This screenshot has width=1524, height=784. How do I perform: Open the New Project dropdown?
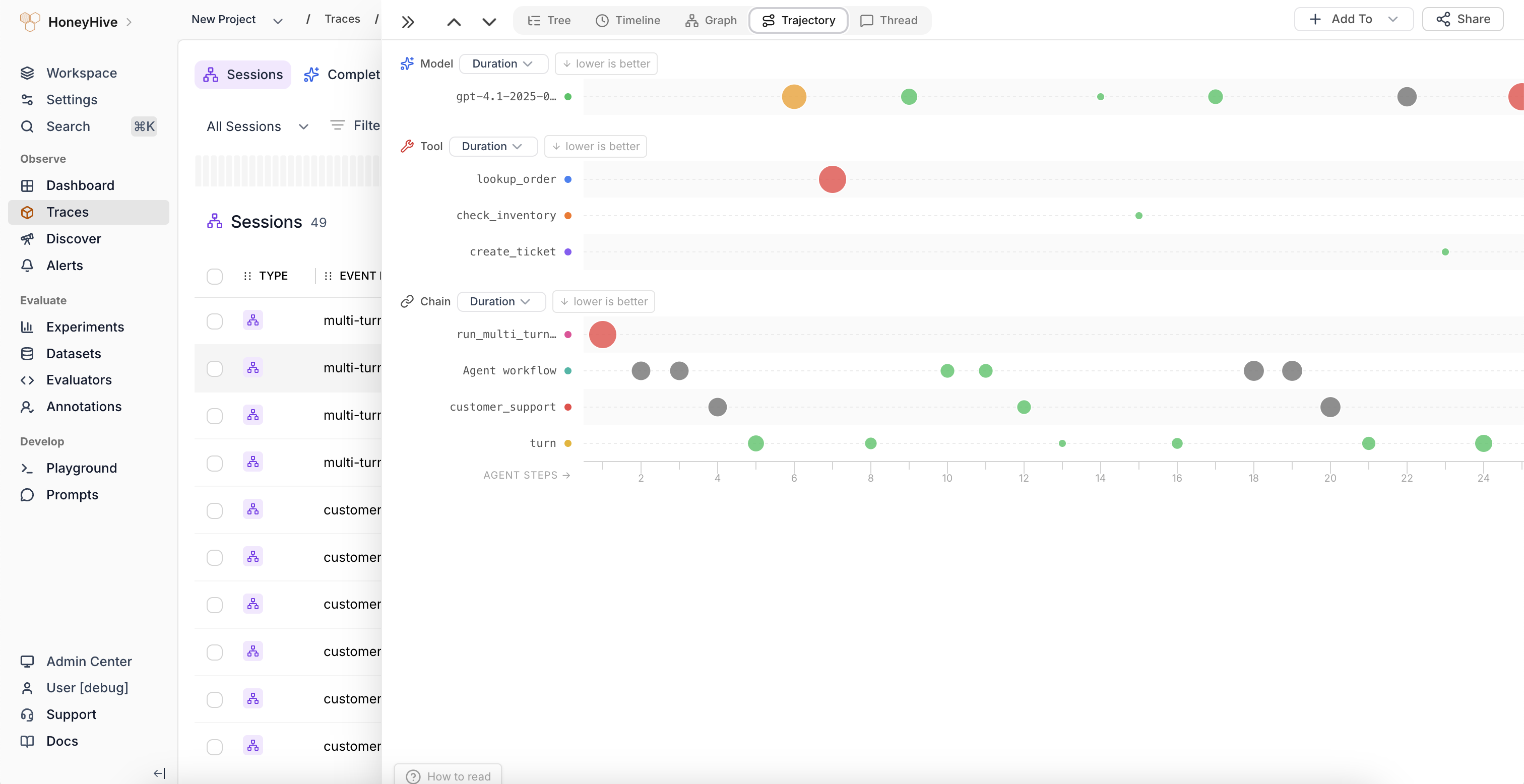237,20
